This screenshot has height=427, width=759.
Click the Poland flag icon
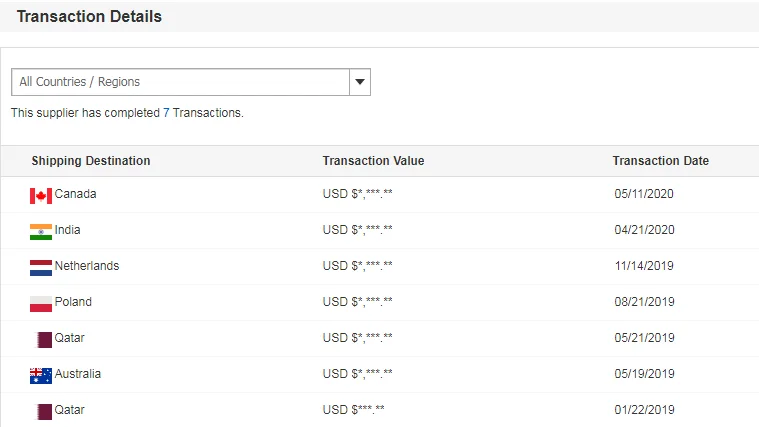click(x=41, y=304)
